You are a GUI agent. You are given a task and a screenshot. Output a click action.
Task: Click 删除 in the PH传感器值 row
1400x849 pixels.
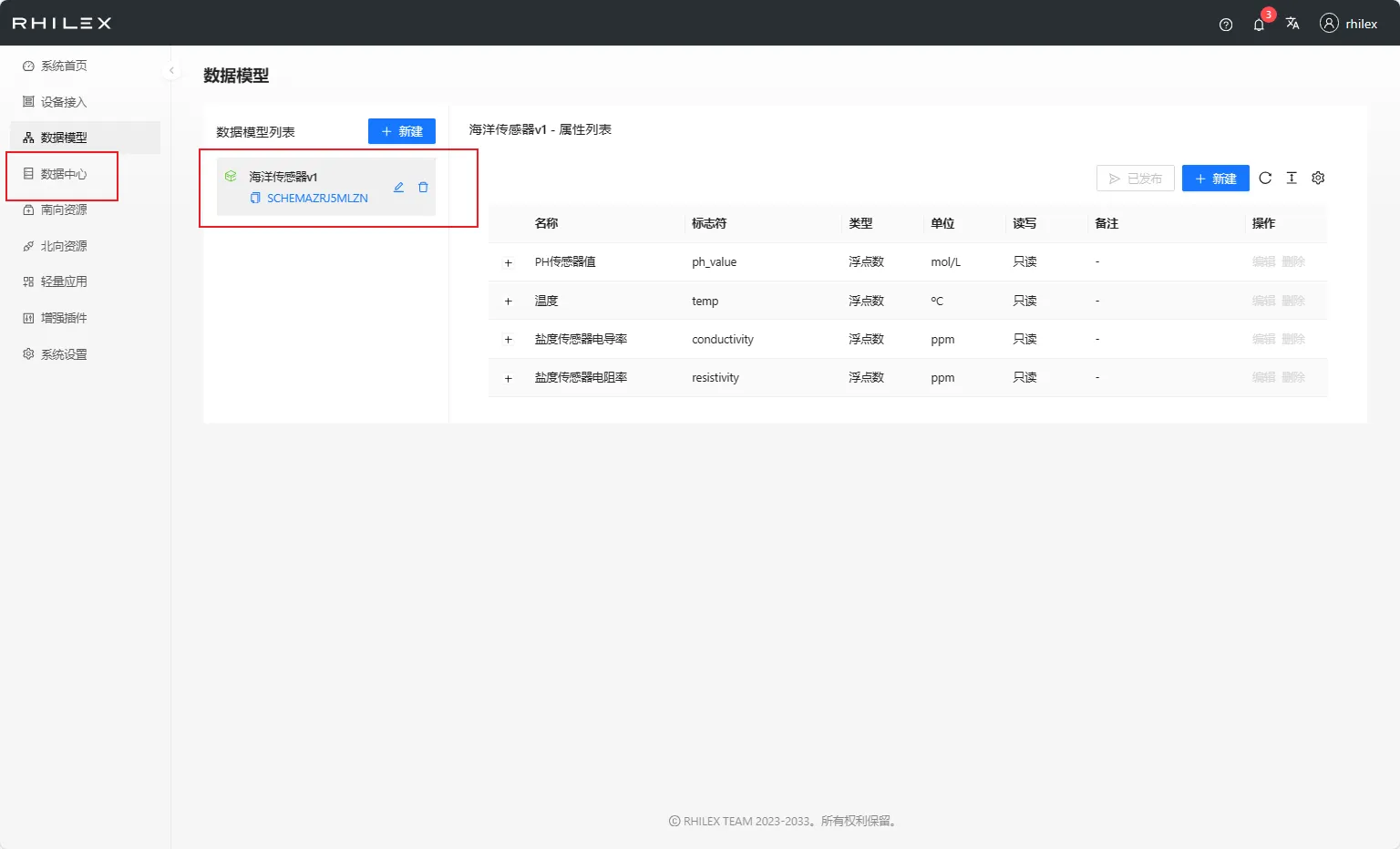tap(1293, 261)
